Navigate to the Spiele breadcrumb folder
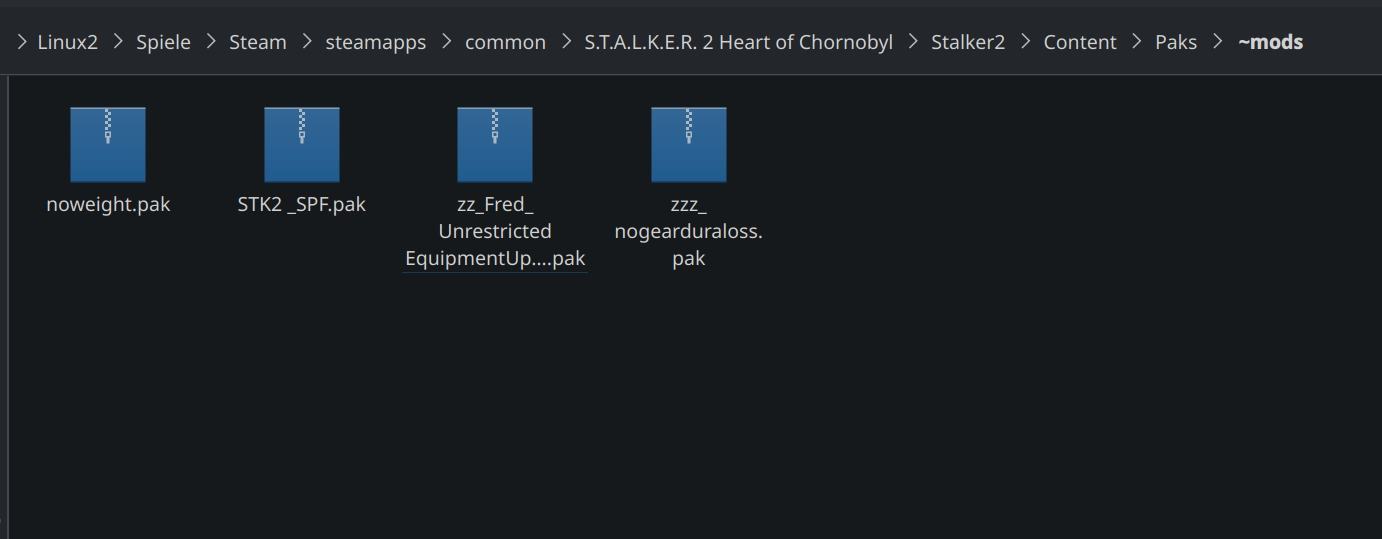The width and height of the screenshot is (1382, 539). point(163,42)
